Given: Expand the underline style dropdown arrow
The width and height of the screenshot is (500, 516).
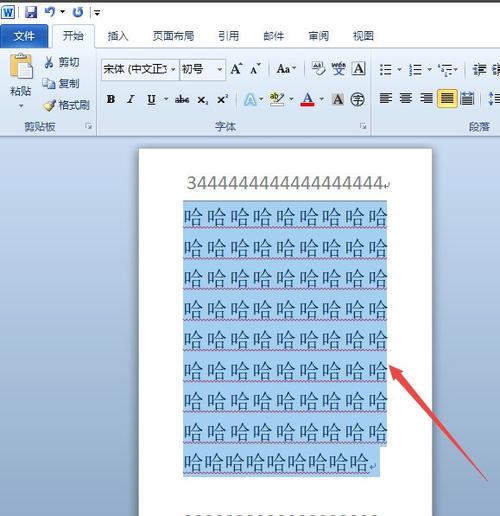Looking at the screenshot, I should click(x=166, y=99).
